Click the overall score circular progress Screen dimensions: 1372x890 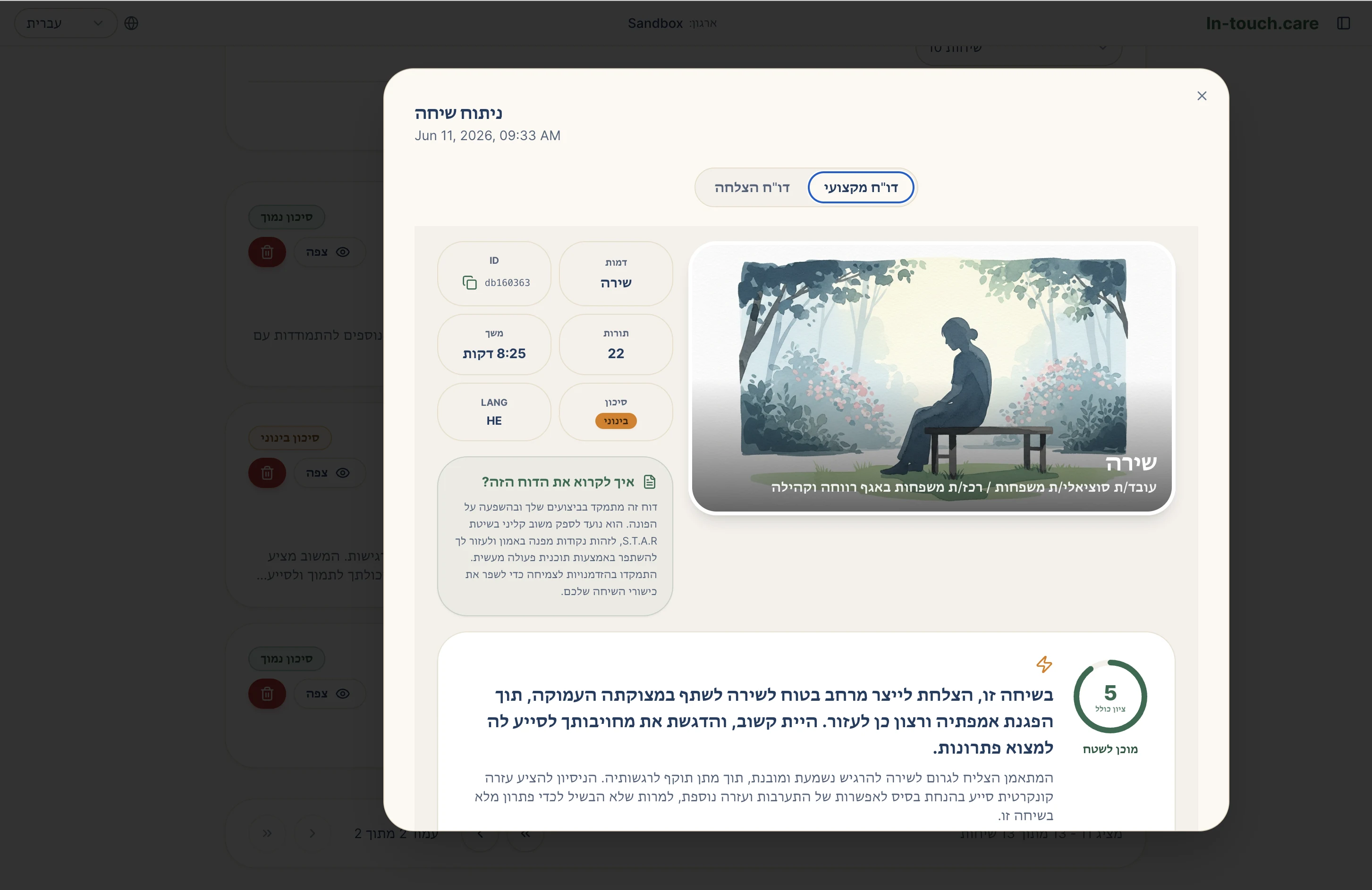click(x=1109, y=696)
